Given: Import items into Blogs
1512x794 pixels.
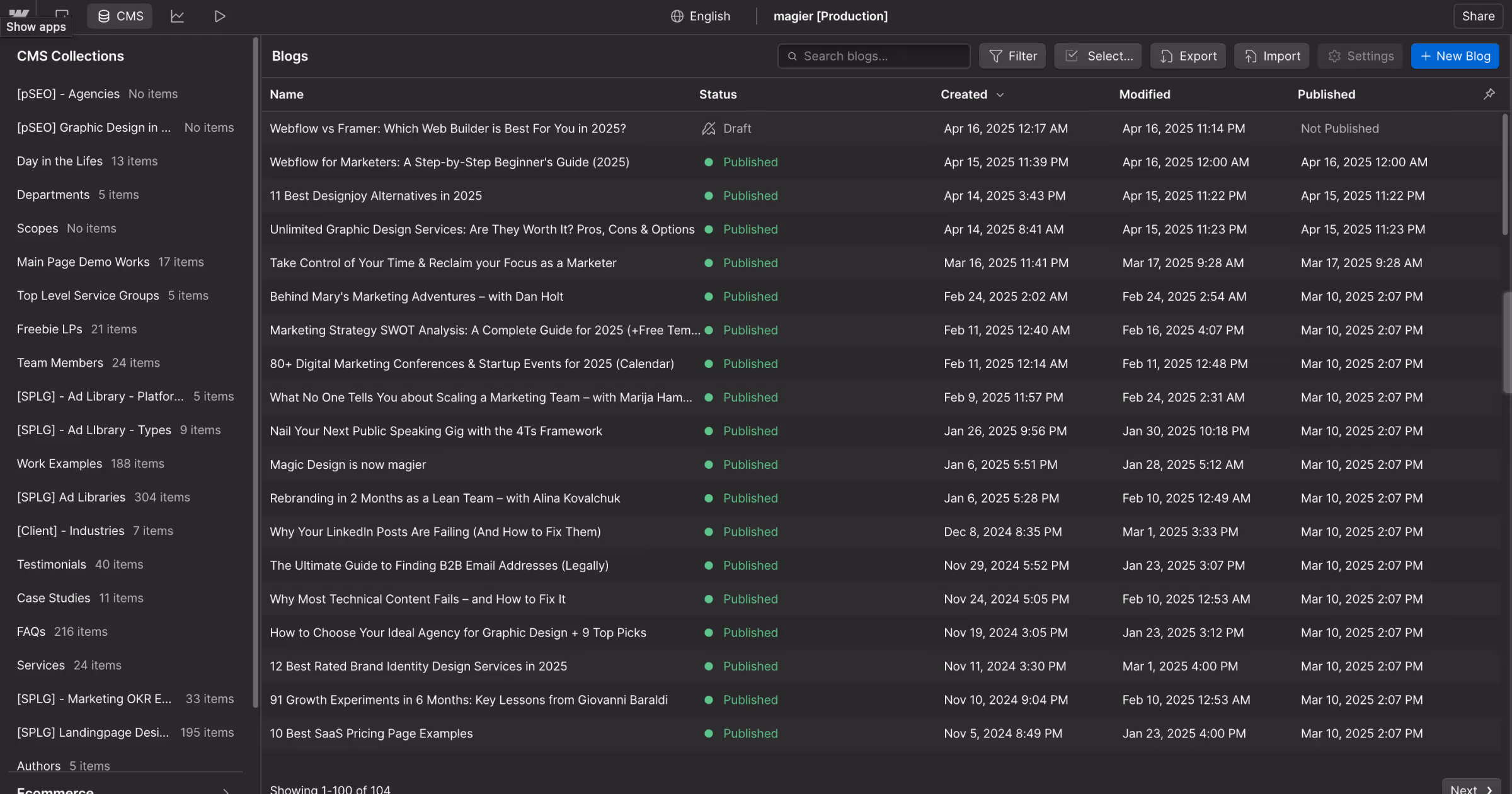Looking at the screenshot, I should click(1271, 56).
